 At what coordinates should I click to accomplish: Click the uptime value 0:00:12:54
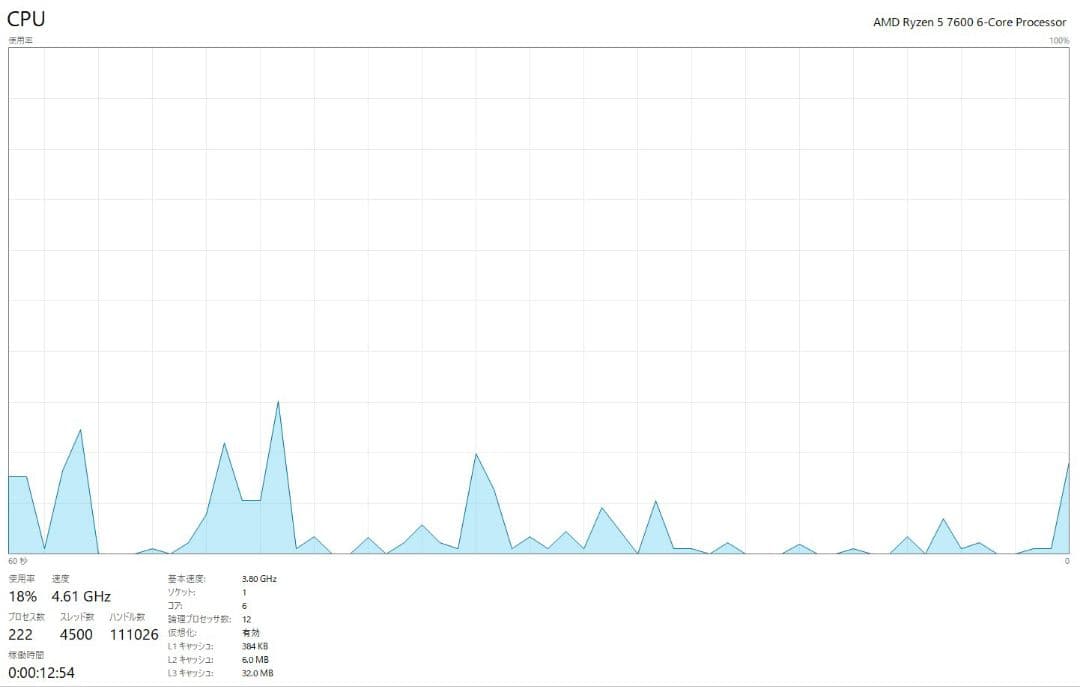(x=40, y=672)
